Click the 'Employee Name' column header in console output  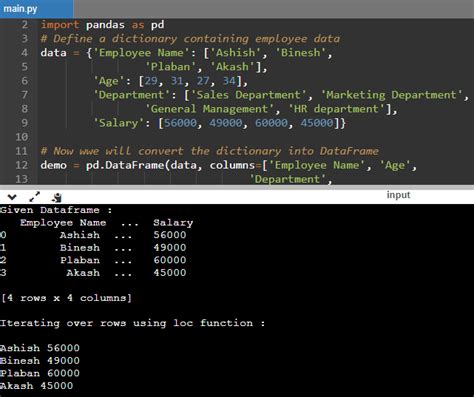tap(63, 223)
